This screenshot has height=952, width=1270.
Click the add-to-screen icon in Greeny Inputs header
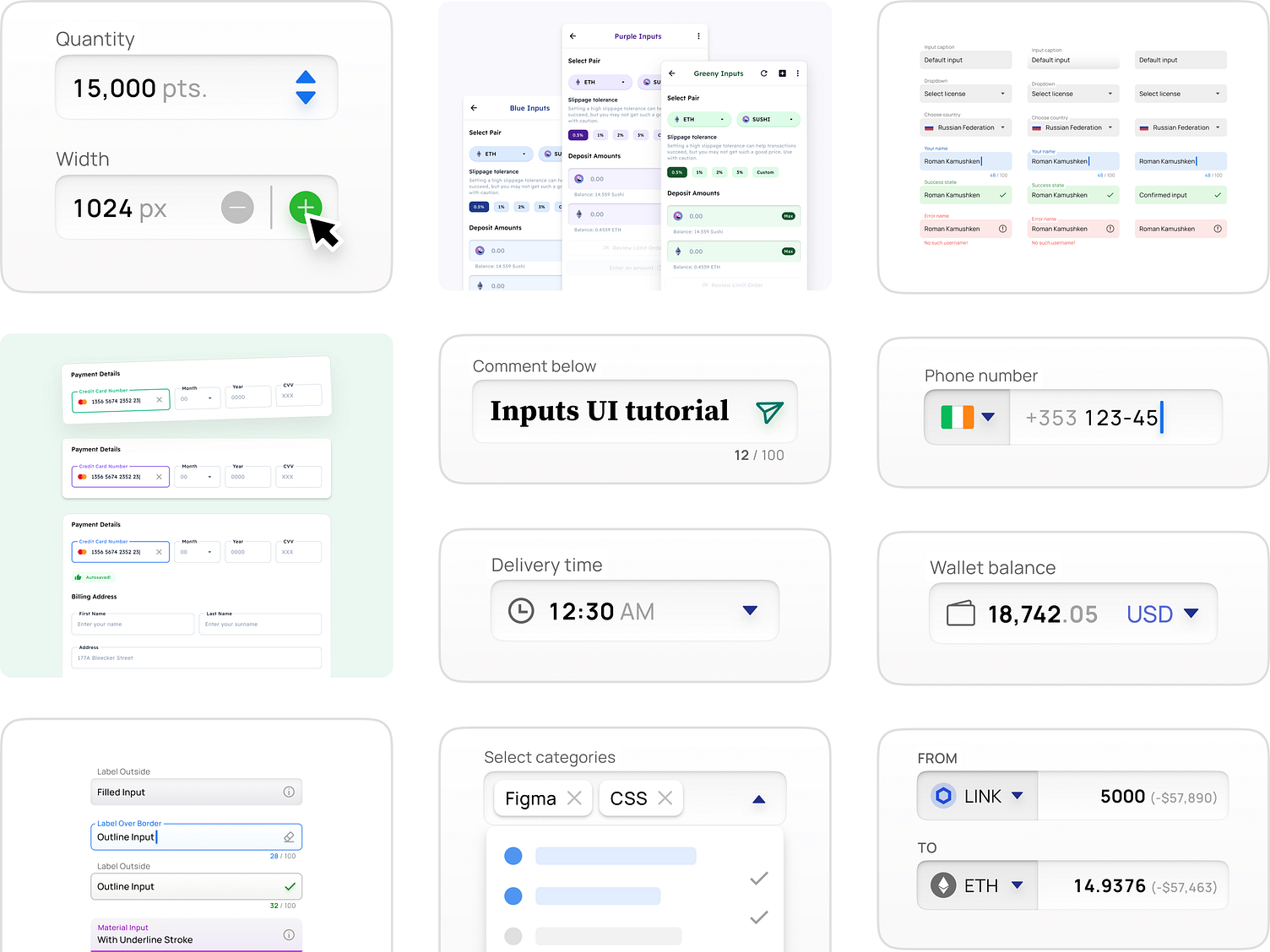pos(782,73)
